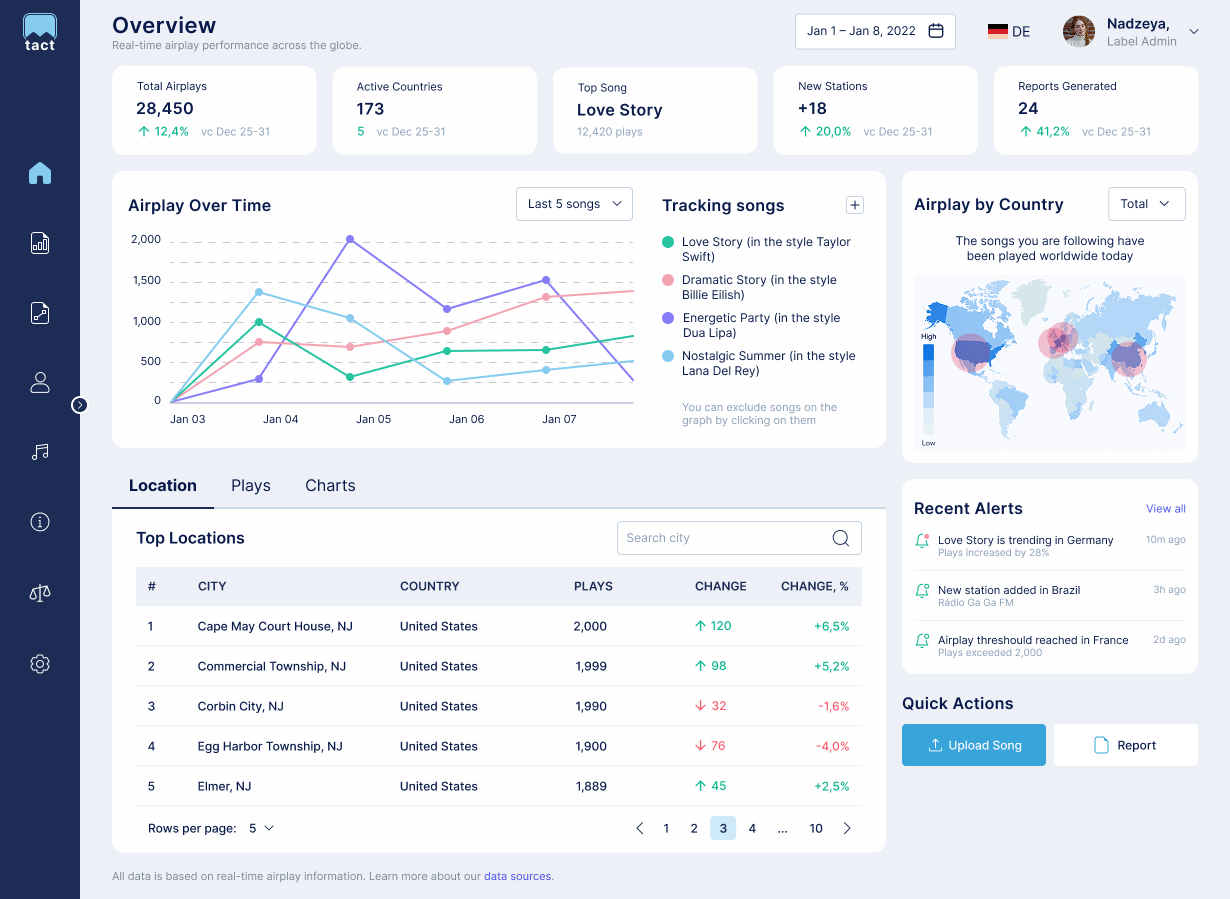This screenshot has height=899, width=1230.
Task: Click the High-Low map color scale
Action: click(929, 389)
